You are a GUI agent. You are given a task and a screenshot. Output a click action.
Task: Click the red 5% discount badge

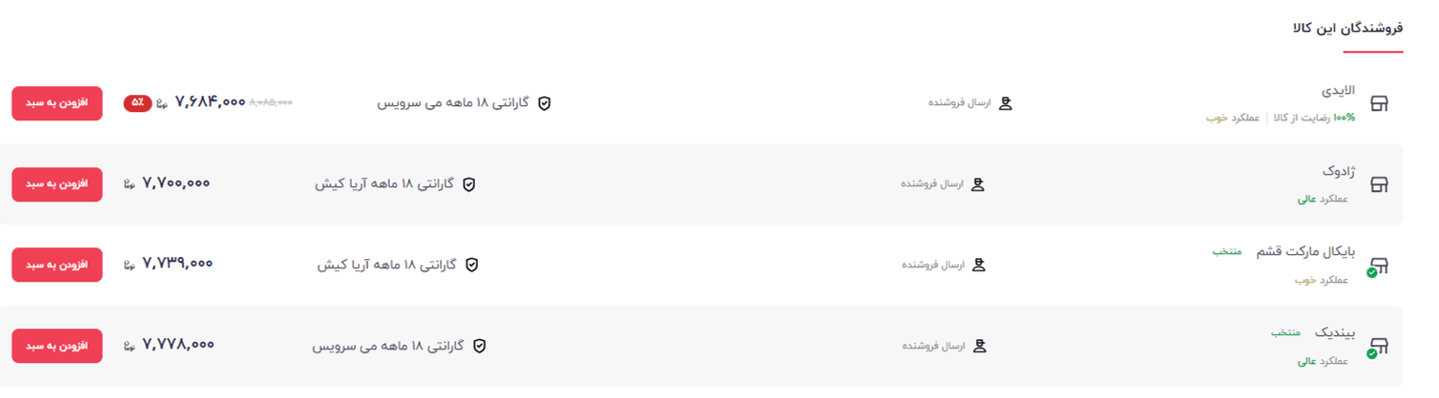pyautogui.click(x=138, y=103)
